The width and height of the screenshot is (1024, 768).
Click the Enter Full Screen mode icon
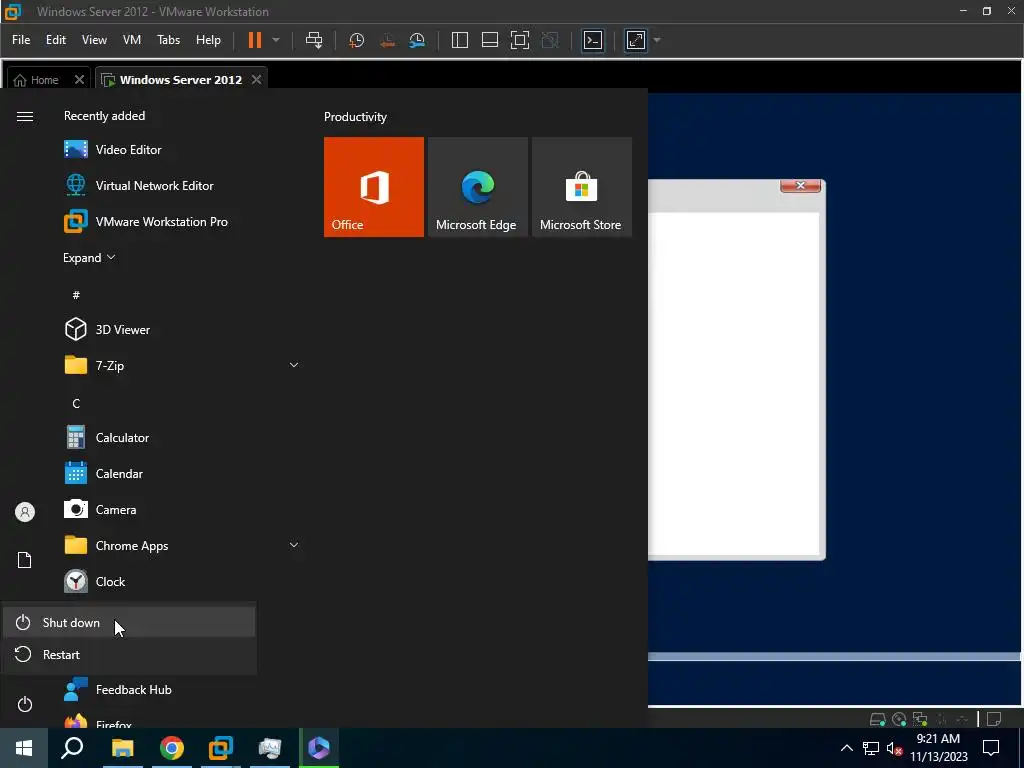(520, 40)
